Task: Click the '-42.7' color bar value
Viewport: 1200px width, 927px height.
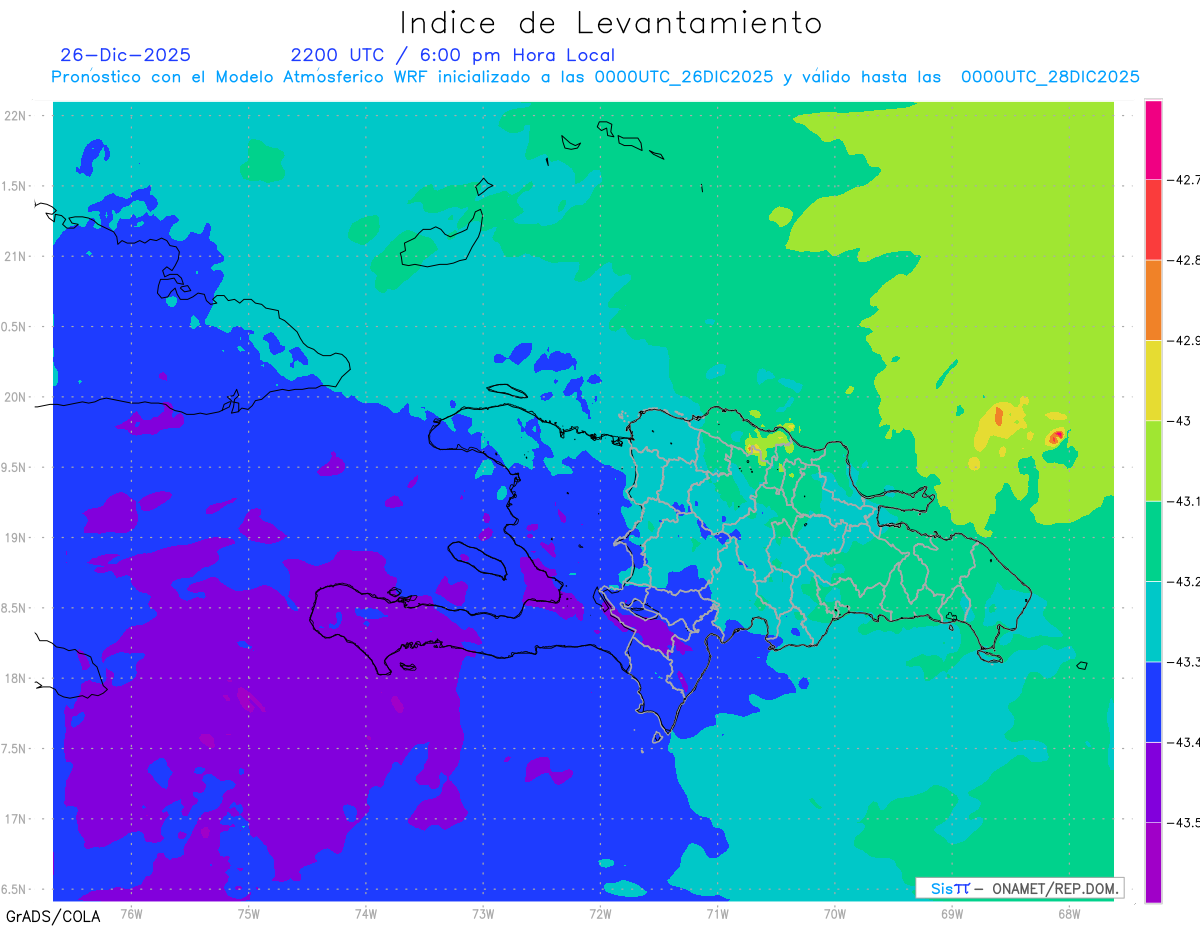Action: [x=1183, y=180]
